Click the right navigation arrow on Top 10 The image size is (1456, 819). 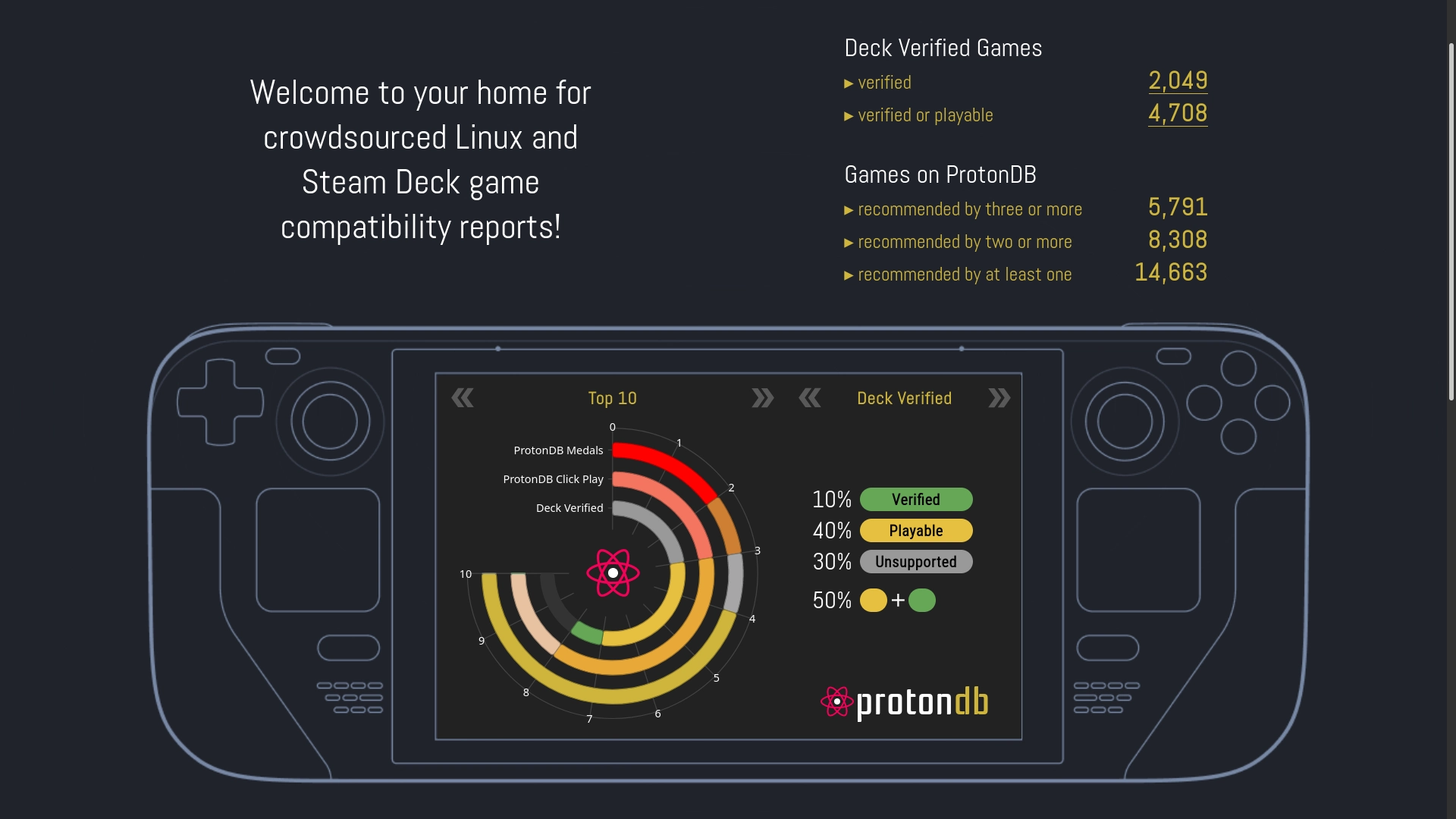pos(763,398)
